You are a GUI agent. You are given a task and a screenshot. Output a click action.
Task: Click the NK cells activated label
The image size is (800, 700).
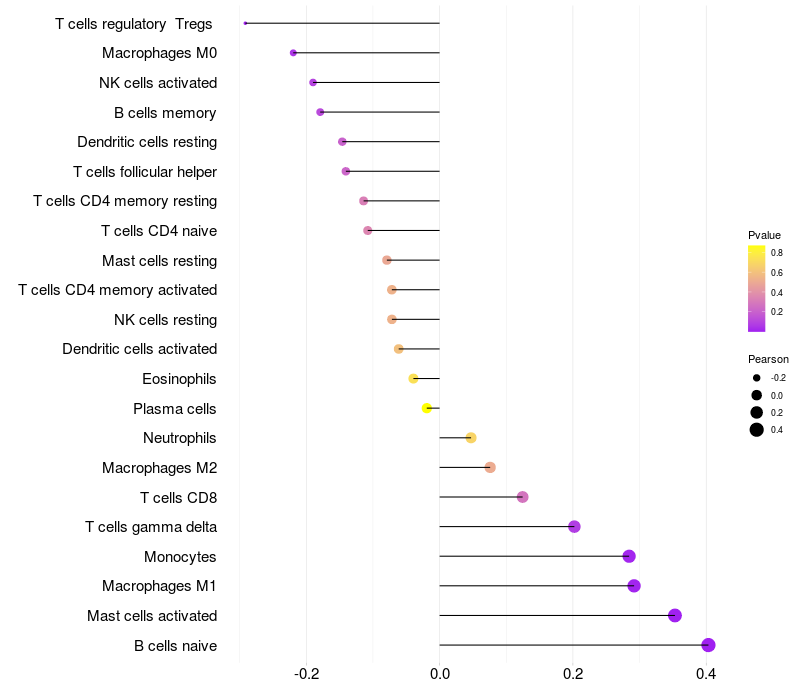158,83
